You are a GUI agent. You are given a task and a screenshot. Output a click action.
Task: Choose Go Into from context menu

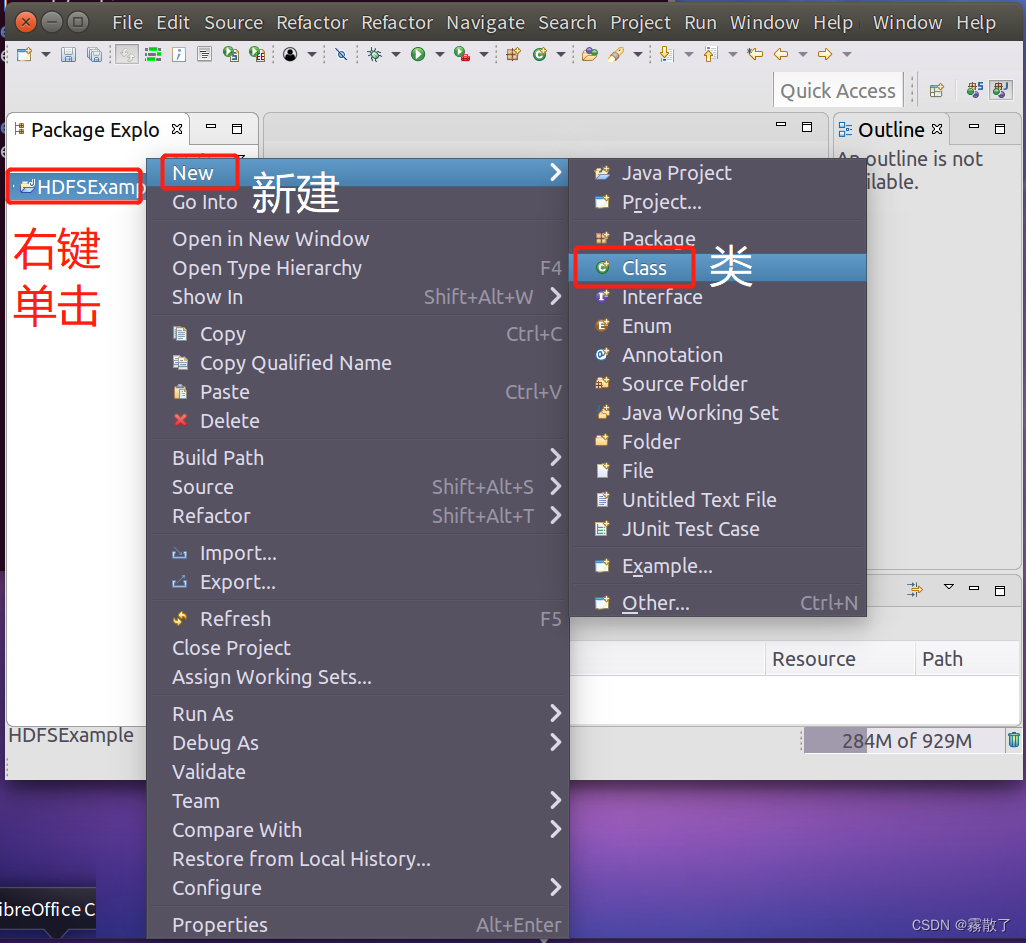click(x=357, y=202)
